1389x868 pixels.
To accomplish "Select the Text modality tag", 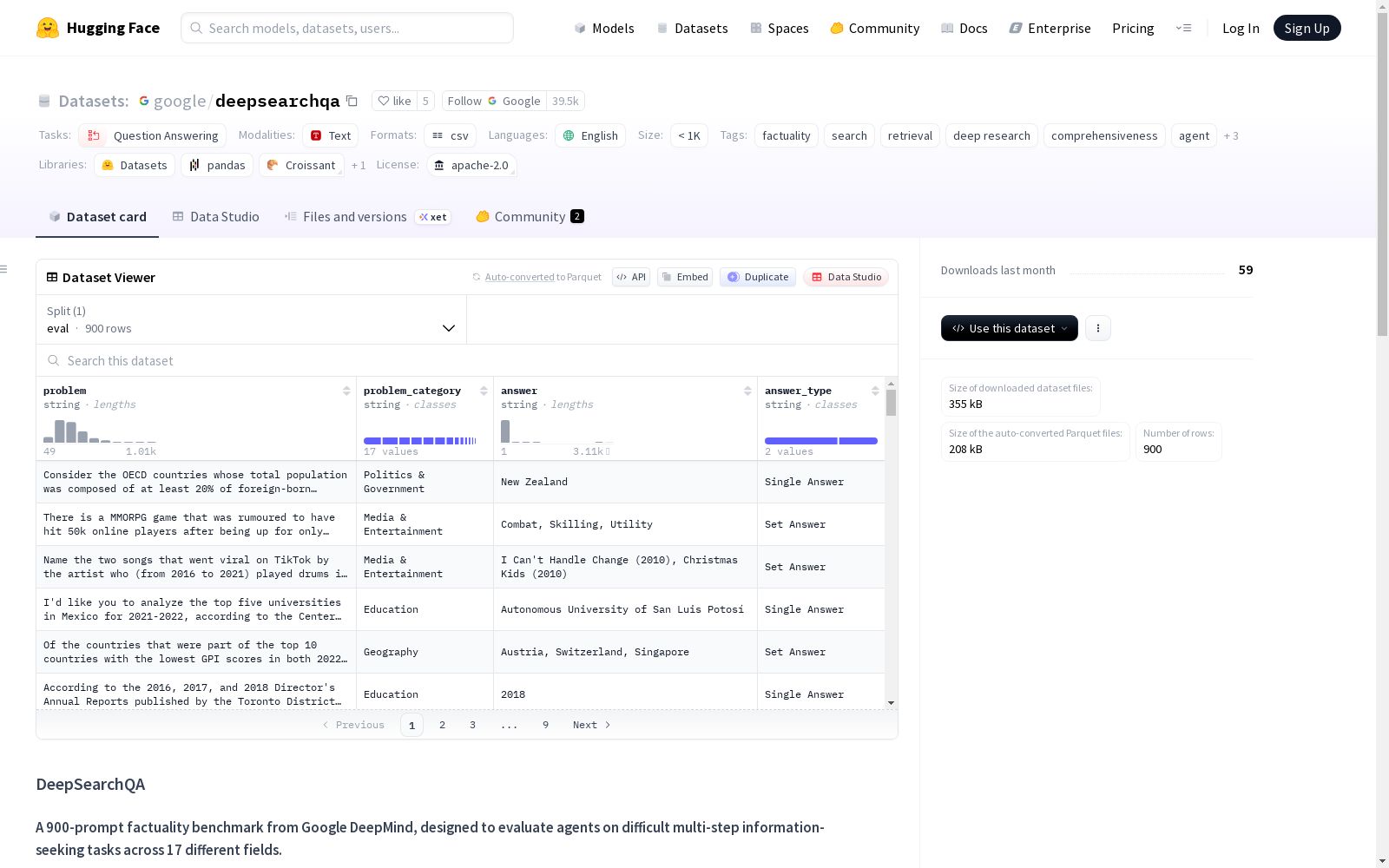I will coord(330,135).
